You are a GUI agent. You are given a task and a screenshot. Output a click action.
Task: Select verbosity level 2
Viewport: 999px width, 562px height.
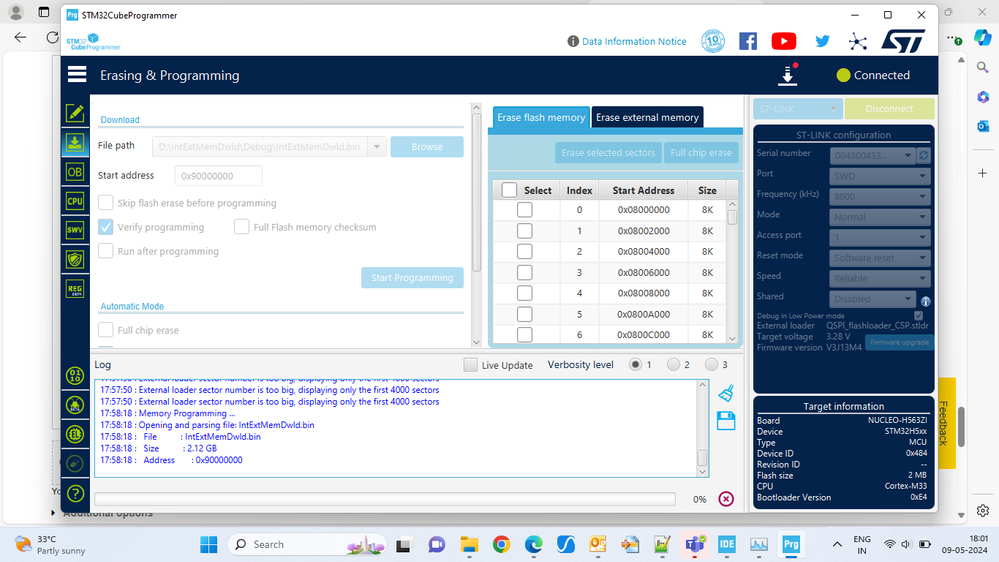click(673, 364)
